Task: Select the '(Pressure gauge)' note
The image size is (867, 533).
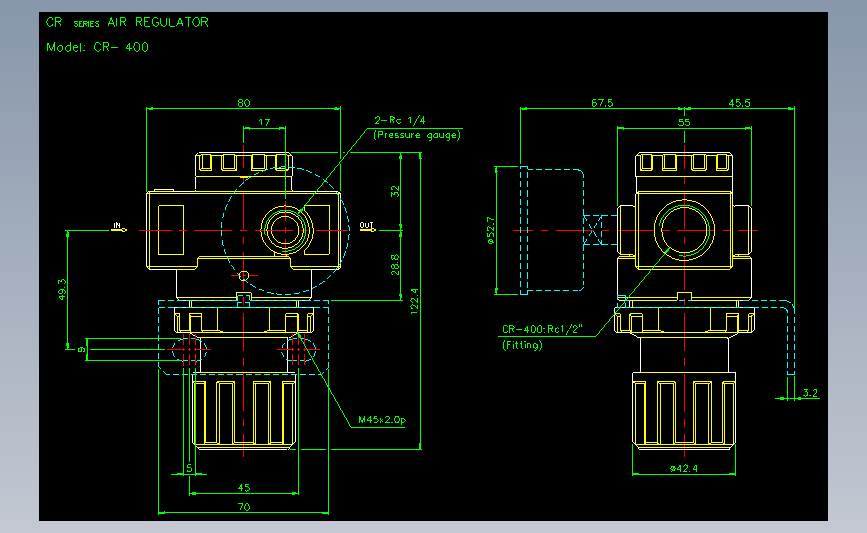Action: pyautogui.click(x=417, y=135)
